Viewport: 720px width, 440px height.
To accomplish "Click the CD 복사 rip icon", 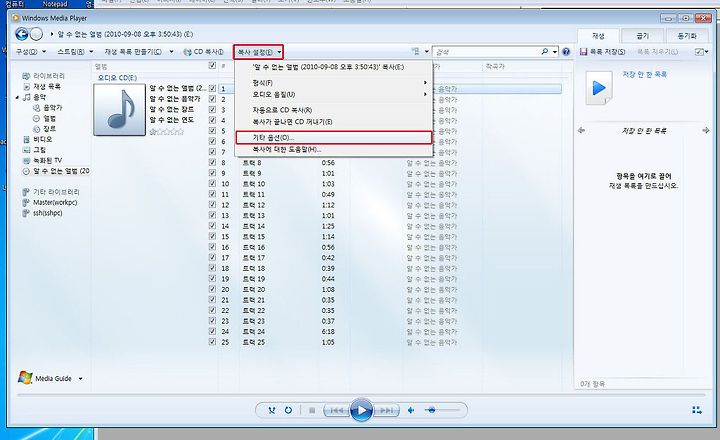I will [187, 52].
